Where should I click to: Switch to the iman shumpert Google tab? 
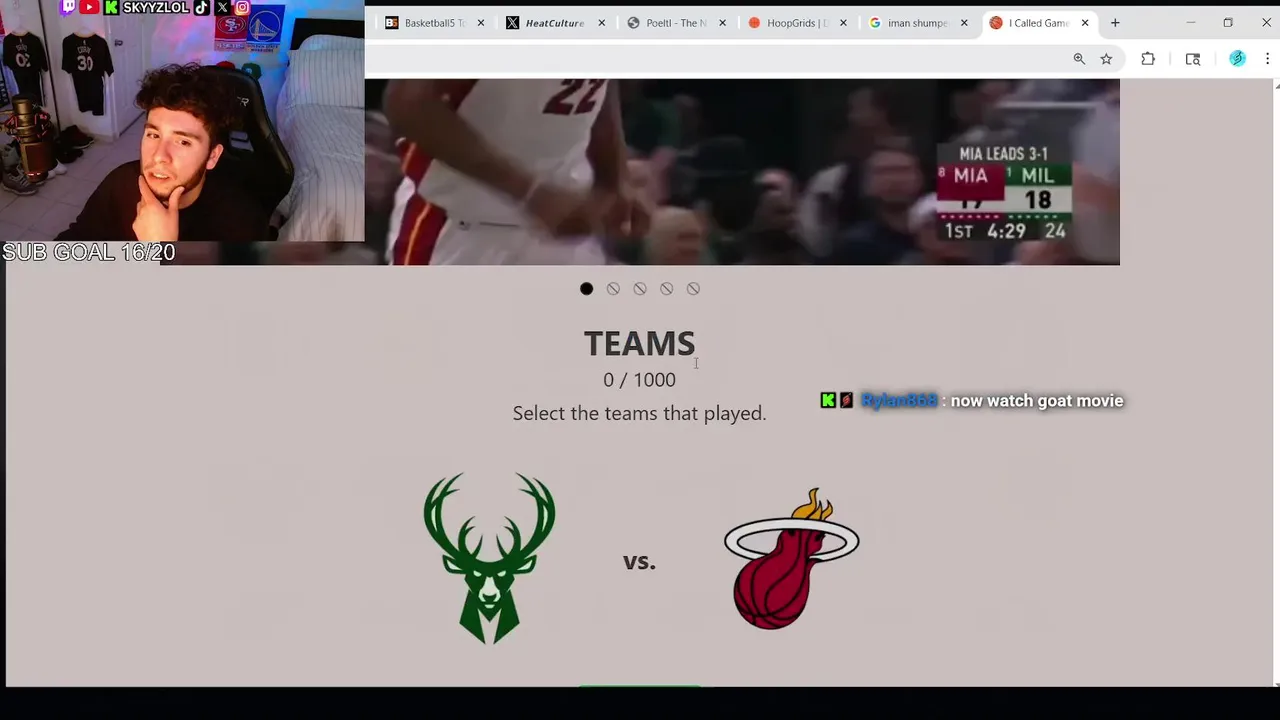tap(917, 23)
